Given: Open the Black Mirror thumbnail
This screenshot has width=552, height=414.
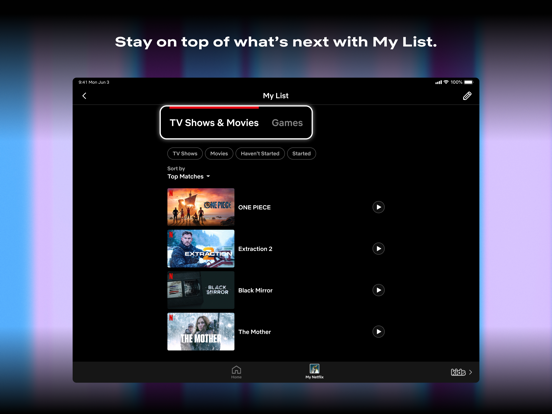Looking at the screenshot, I should click(201, 290).
